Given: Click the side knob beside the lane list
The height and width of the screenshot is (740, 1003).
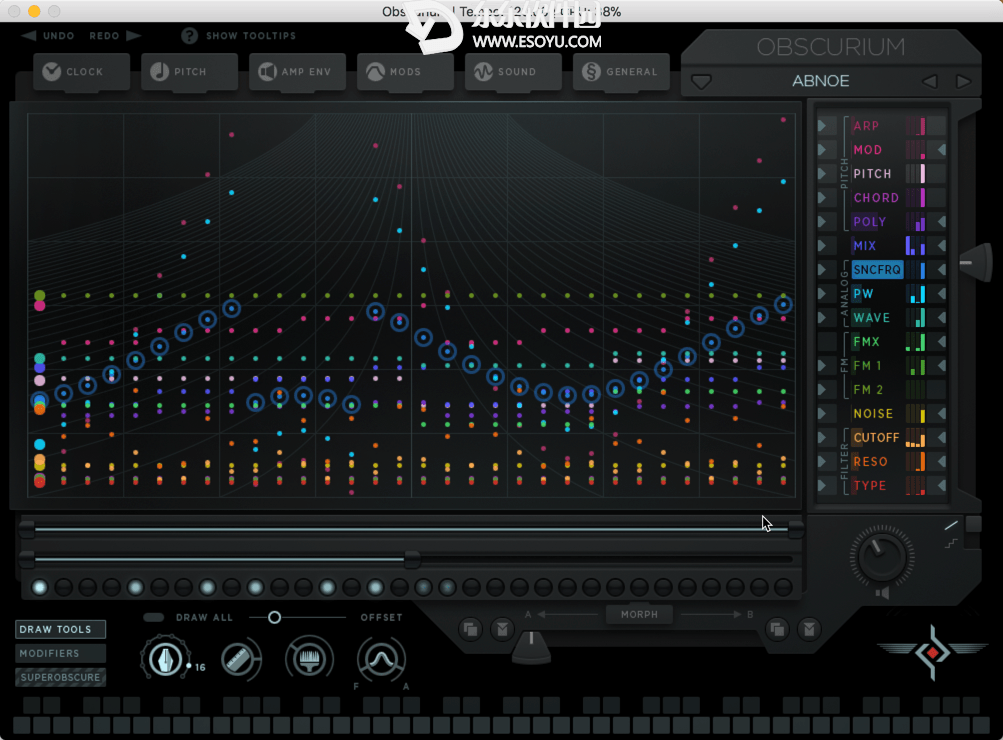Looking at the screenshot, I should (x=975, y=262).
